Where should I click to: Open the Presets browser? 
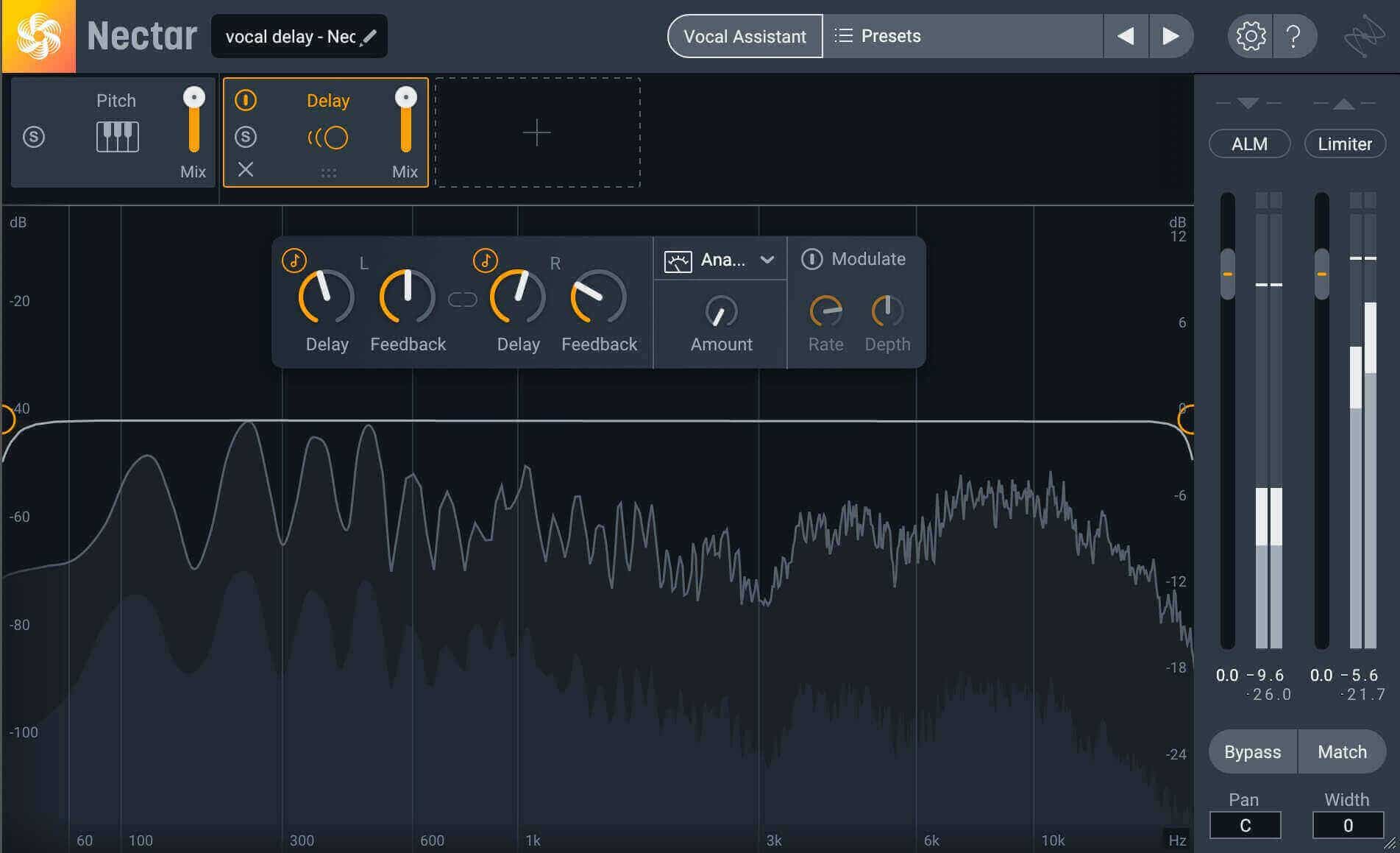tap(963, 36)
